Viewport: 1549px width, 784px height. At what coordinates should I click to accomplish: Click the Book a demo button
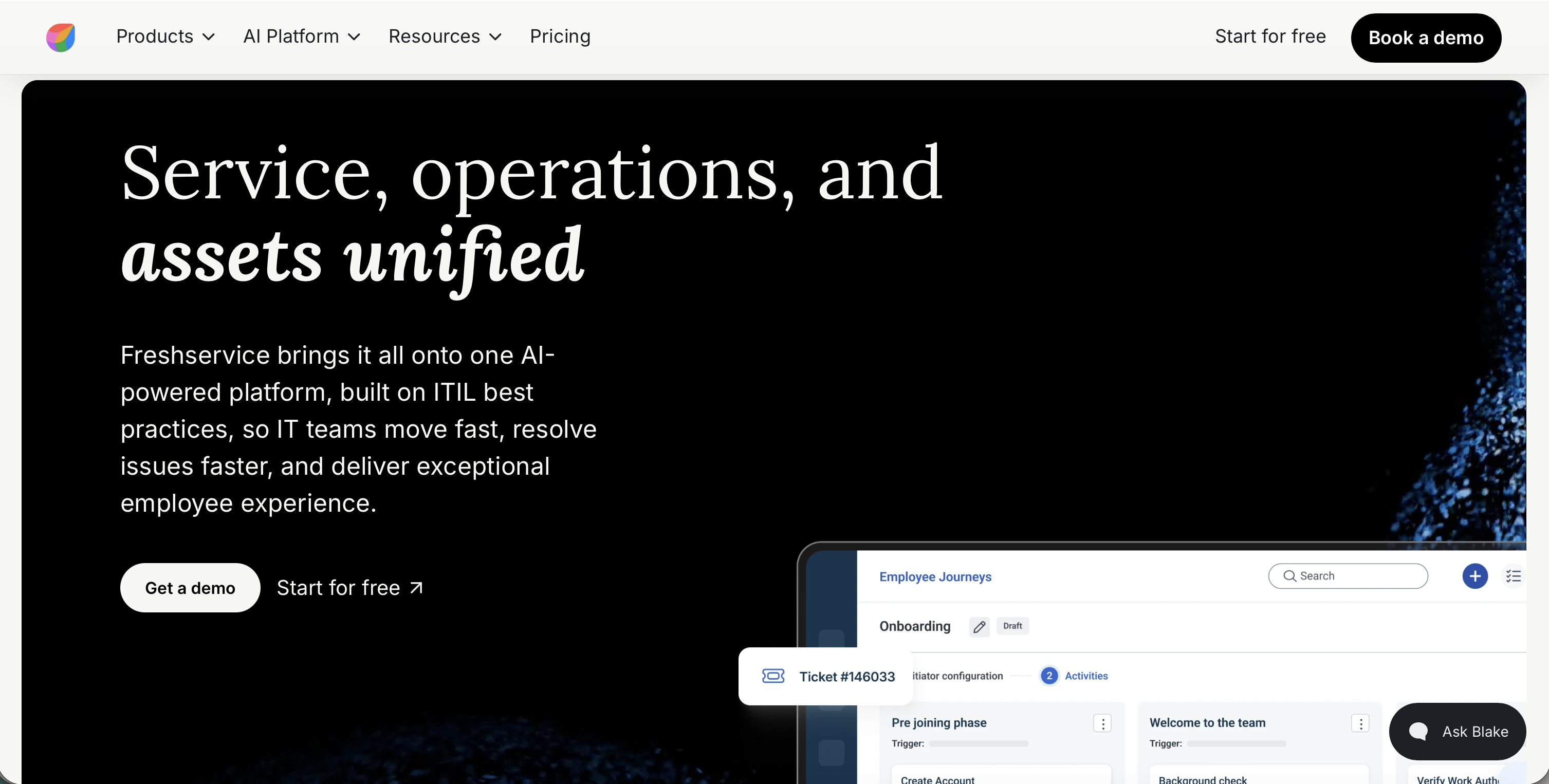(1426, 38)
